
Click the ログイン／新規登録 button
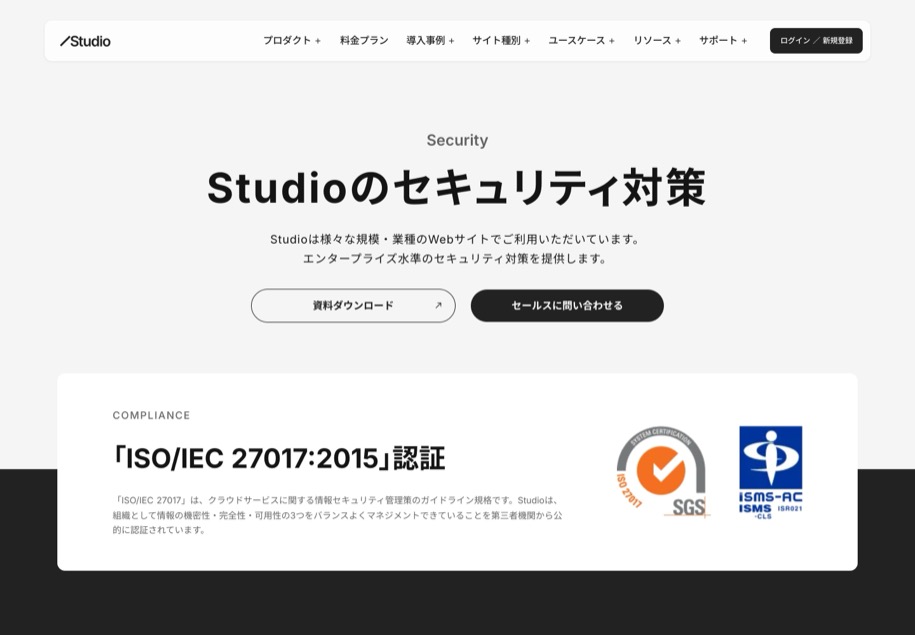[816, 41]
